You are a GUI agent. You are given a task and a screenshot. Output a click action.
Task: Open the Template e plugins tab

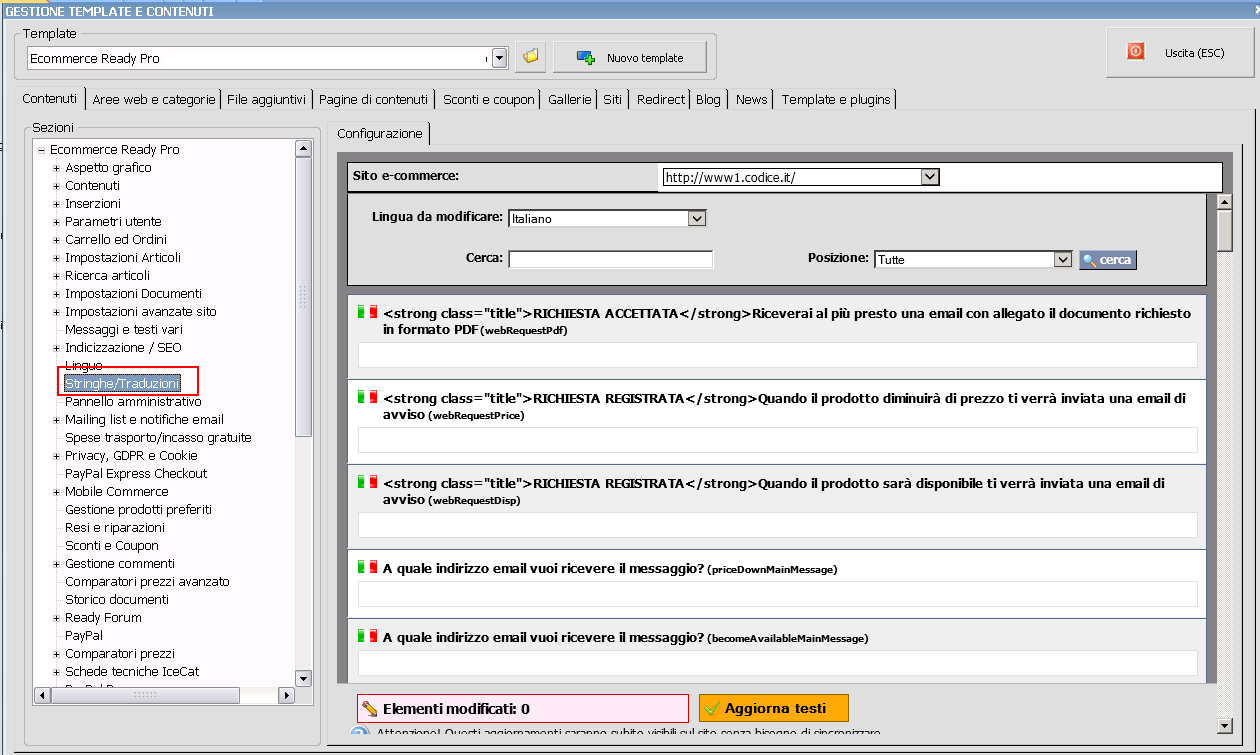pos(836,99)
